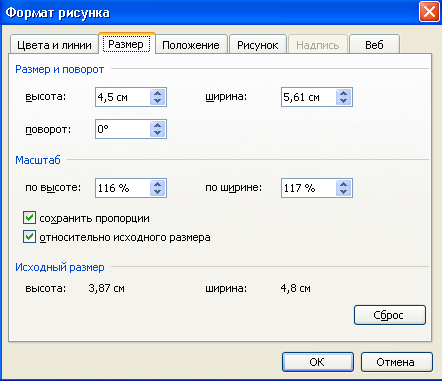Switch to the Веб tab
Viewport: 442px width, 381px height.
click(374, 45)
